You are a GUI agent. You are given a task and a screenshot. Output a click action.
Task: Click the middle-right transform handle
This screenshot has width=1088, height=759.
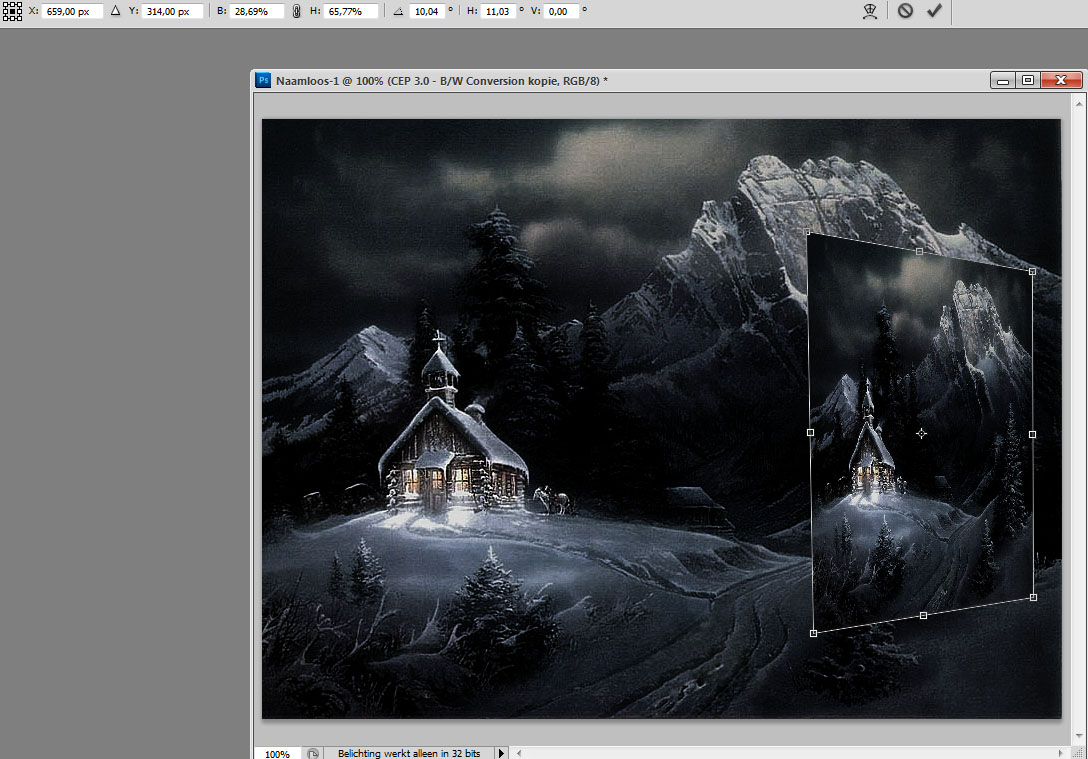1032,434
